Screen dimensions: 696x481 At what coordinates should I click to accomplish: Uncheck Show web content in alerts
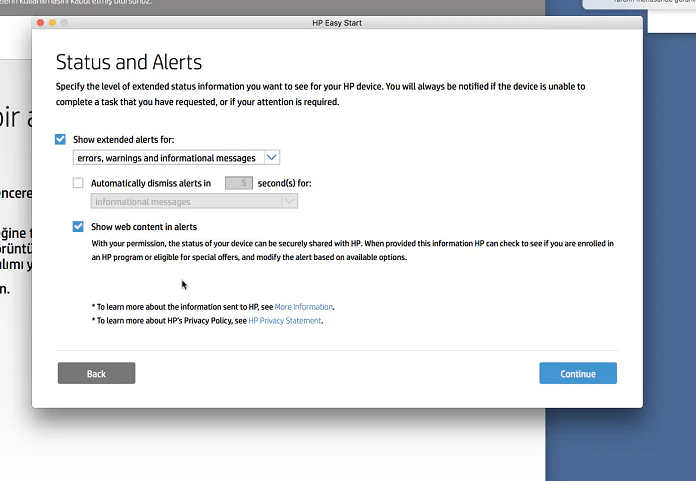78,227
